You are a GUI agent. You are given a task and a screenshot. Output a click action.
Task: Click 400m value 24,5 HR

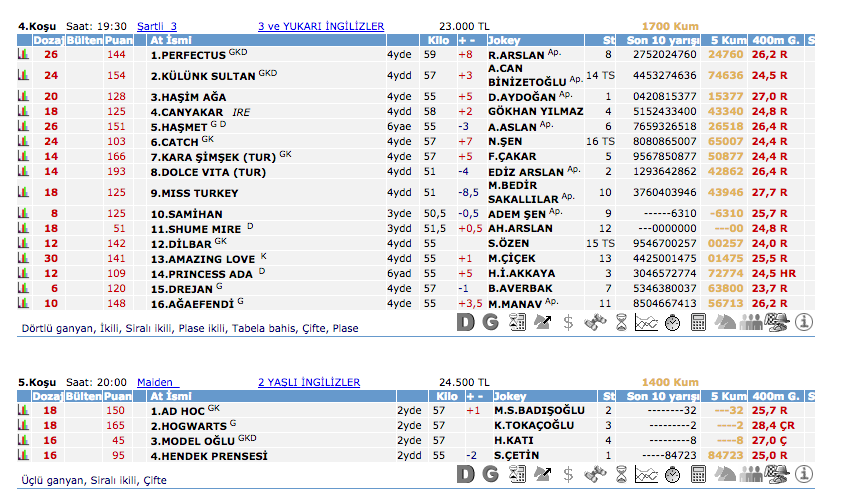(x=773, y=274)
